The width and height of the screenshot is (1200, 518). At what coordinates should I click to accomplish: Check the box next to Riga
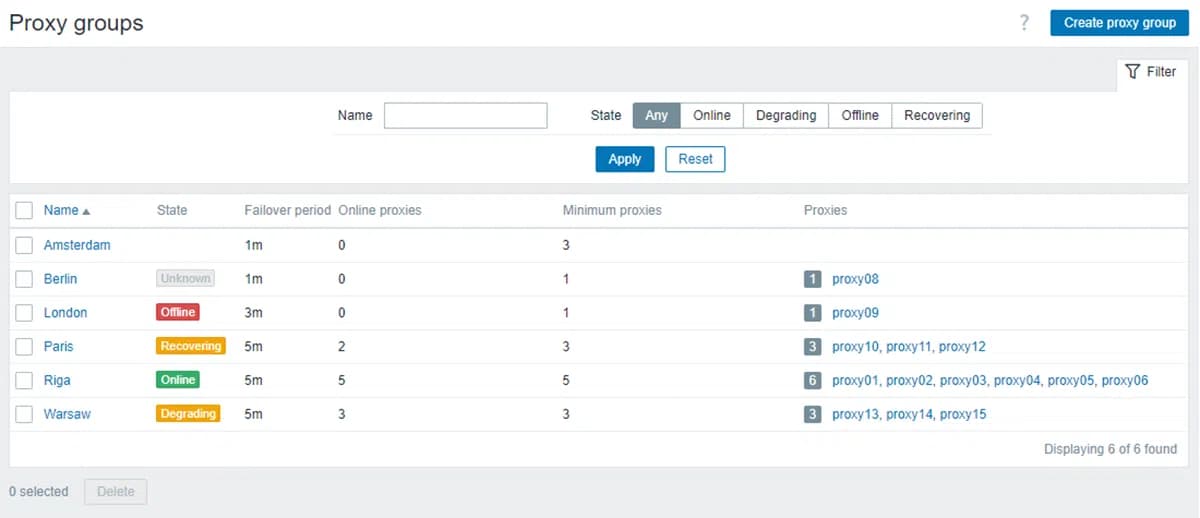[24, 380]
